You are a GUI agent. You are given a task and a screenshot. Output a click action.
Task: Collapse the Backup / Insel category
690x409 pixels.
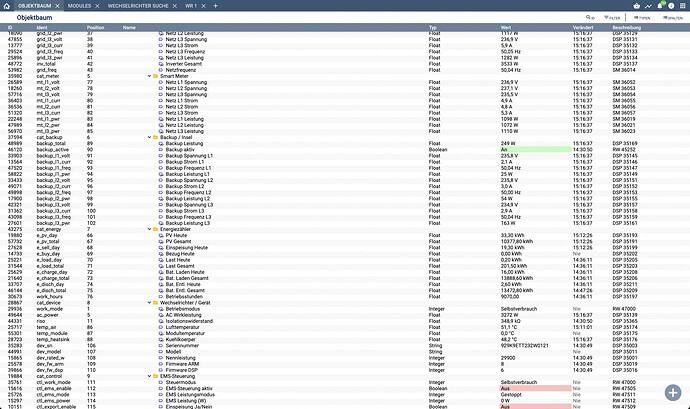point(149,137)
